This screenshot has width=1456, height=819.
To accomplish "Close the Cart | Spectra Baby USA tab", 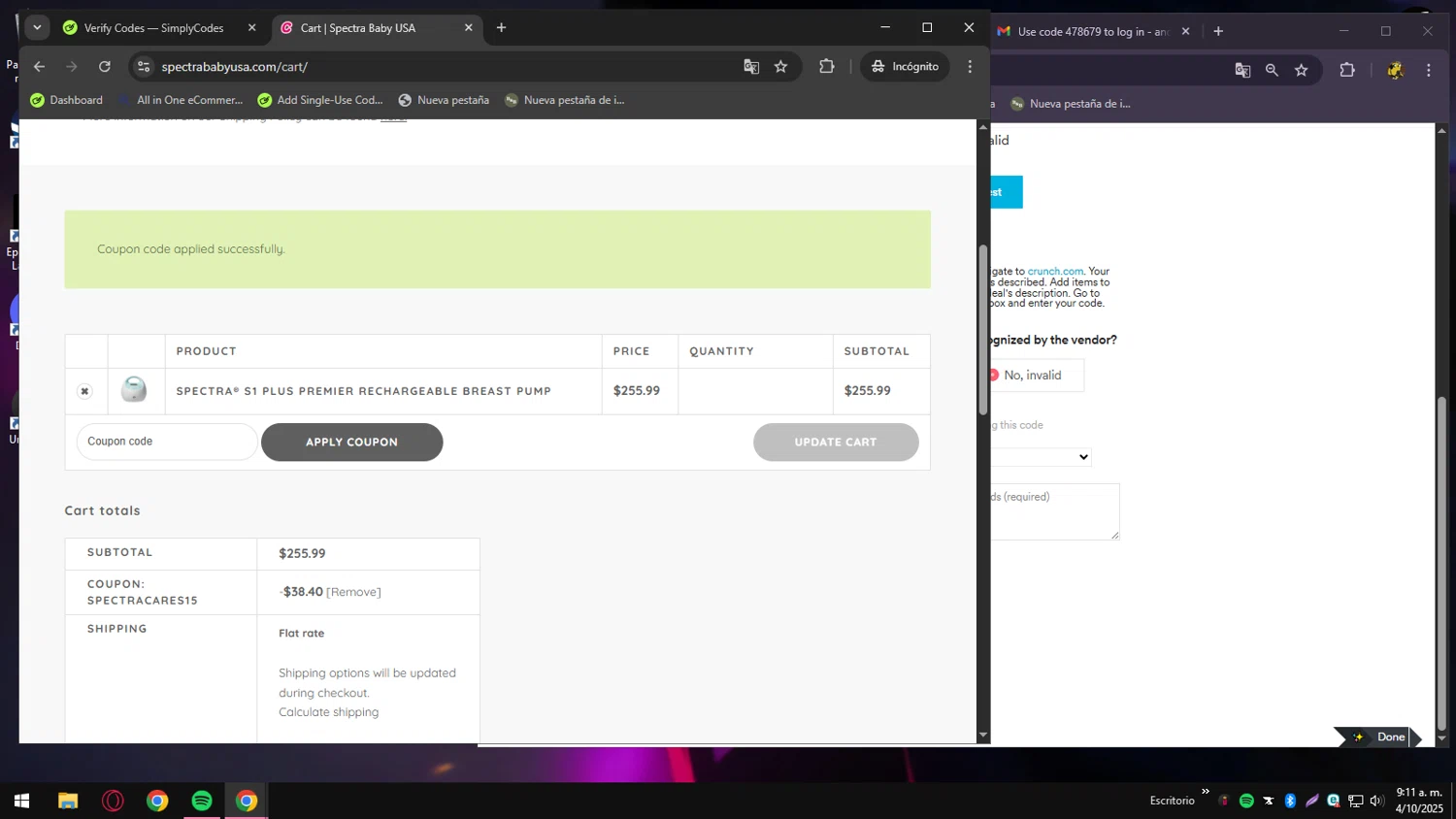I will (469, 27).
